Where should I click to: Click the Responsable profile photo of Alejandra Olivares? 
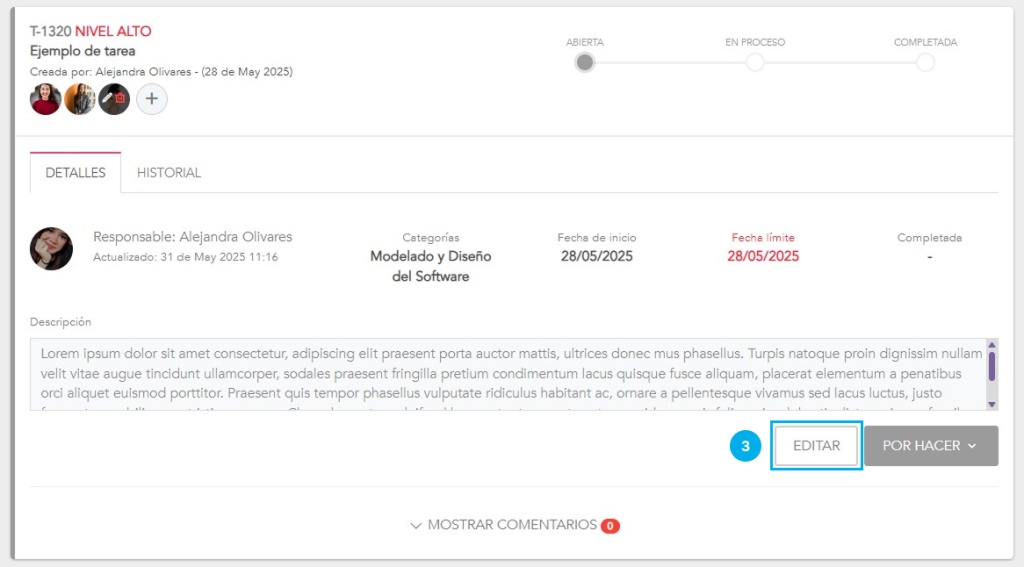(x=51, y=248)
